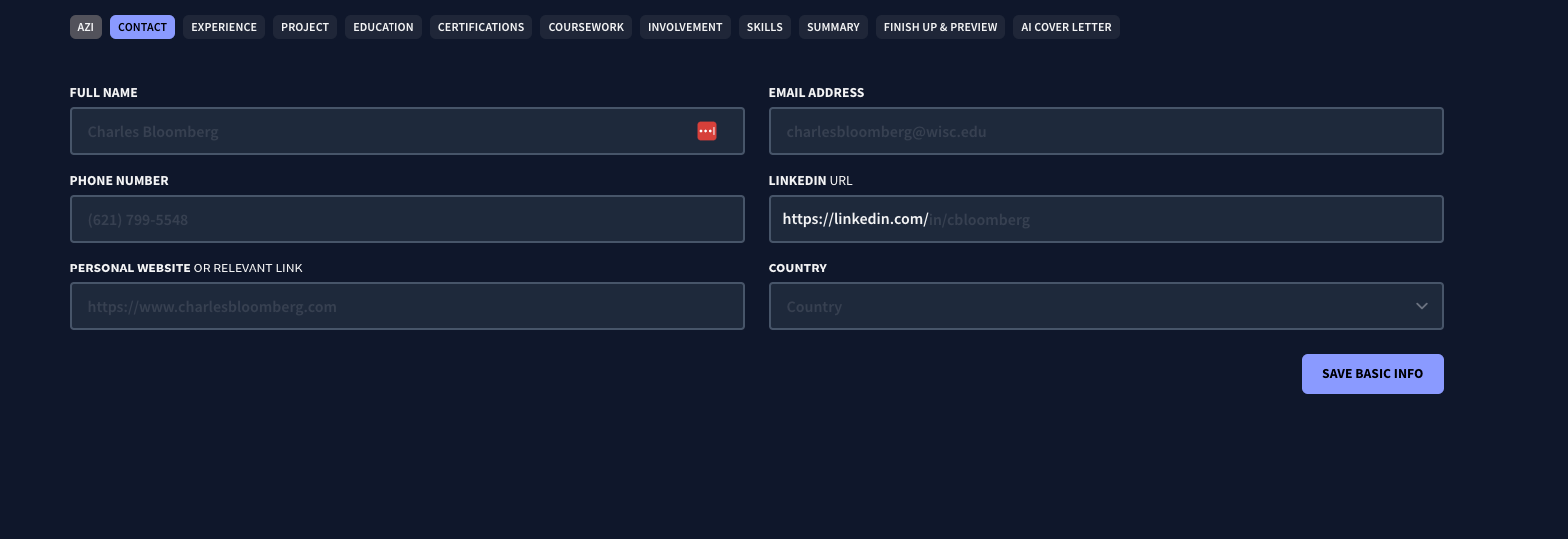Image resolution: width=1568 pixels, height=539 pixels.
Task: Switch to Finish Up & Preview tab
Action: click(x=940, y=27)
